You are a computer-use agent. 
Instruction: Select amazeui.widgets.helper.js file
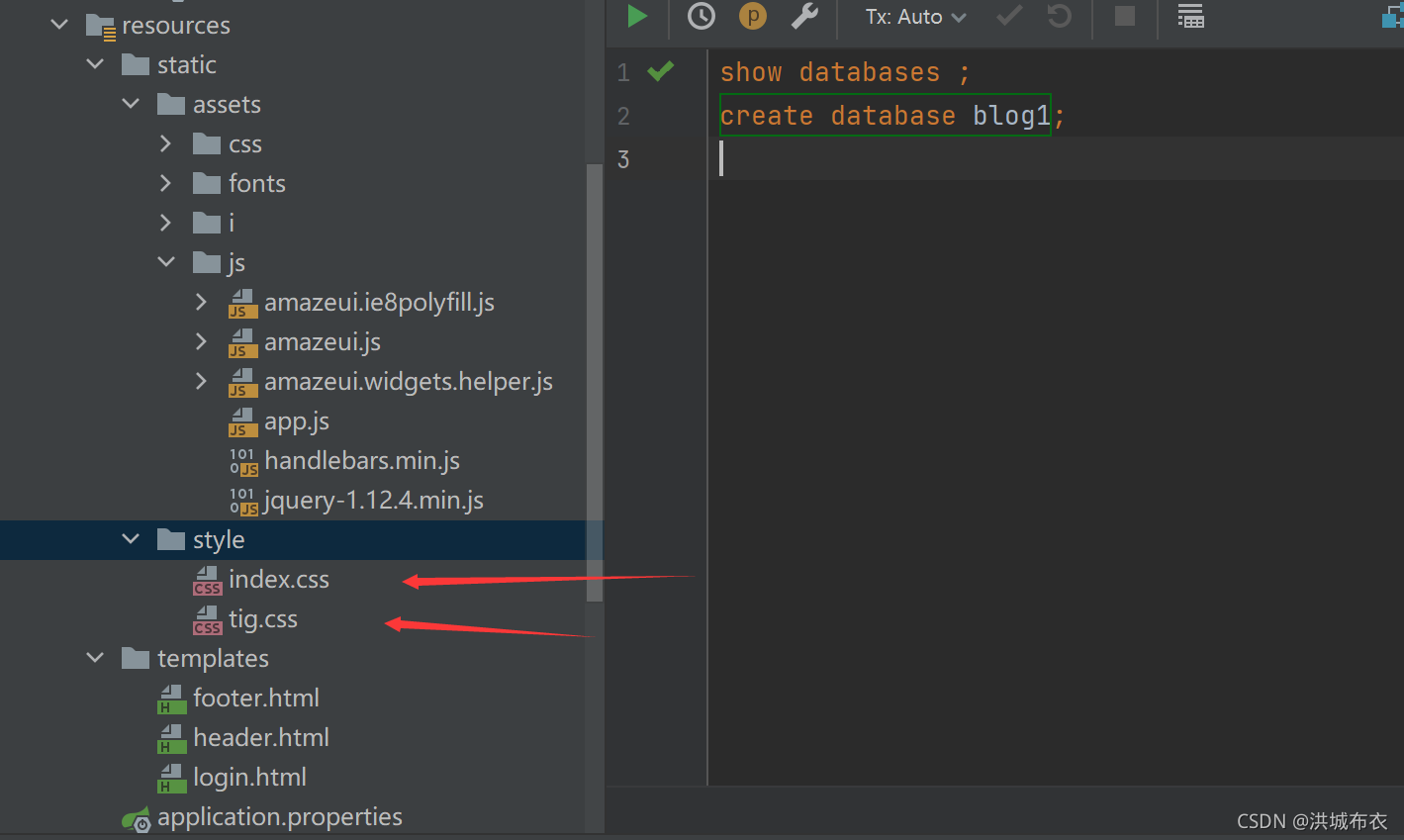409,381
